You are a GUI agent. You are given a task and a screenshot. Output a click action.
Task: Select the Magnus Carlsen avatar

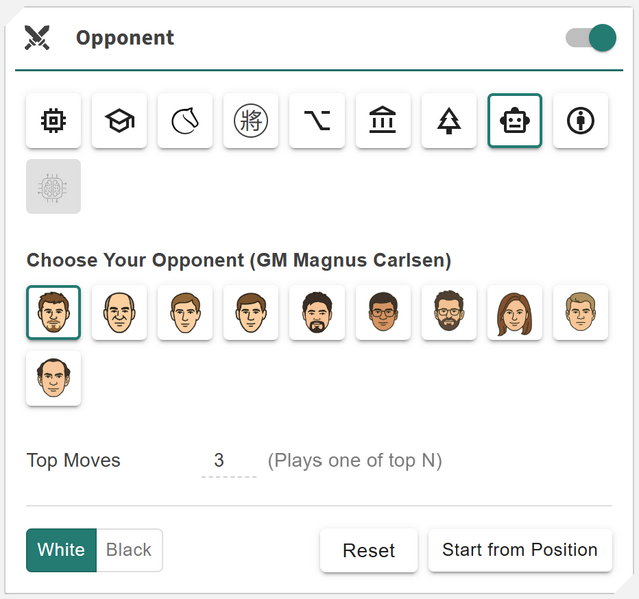point(53,313)
